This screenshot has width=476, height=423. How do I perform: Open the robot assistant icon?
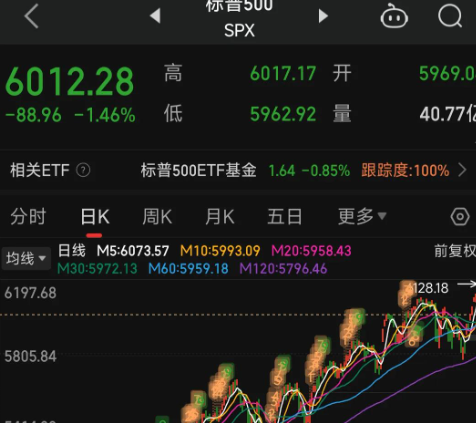click(394, 16)
